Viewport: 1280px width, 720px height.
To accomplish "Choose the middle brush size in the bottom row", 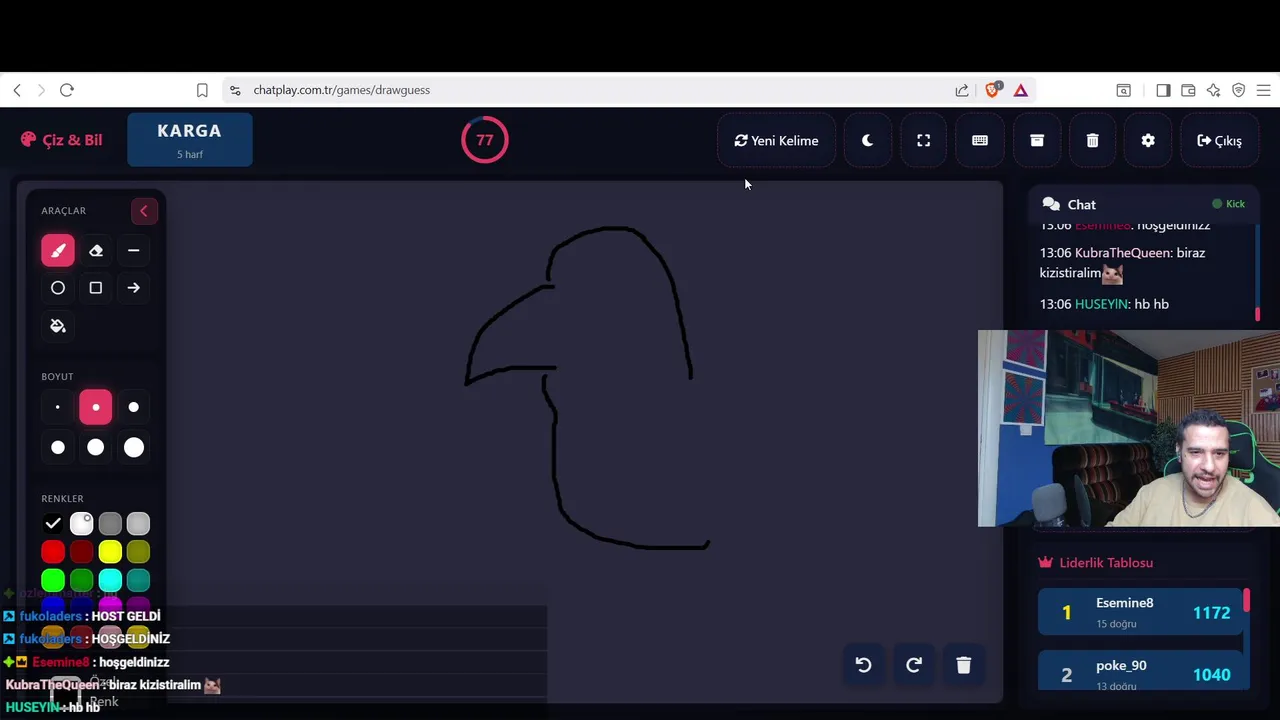I will (x=96, y=447).
